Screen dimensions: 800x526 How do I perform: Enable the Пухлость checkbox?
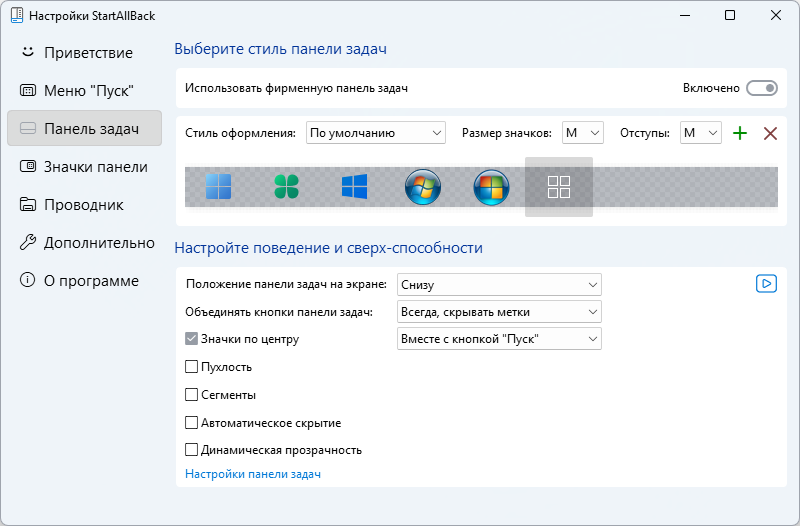pos(191,367)
